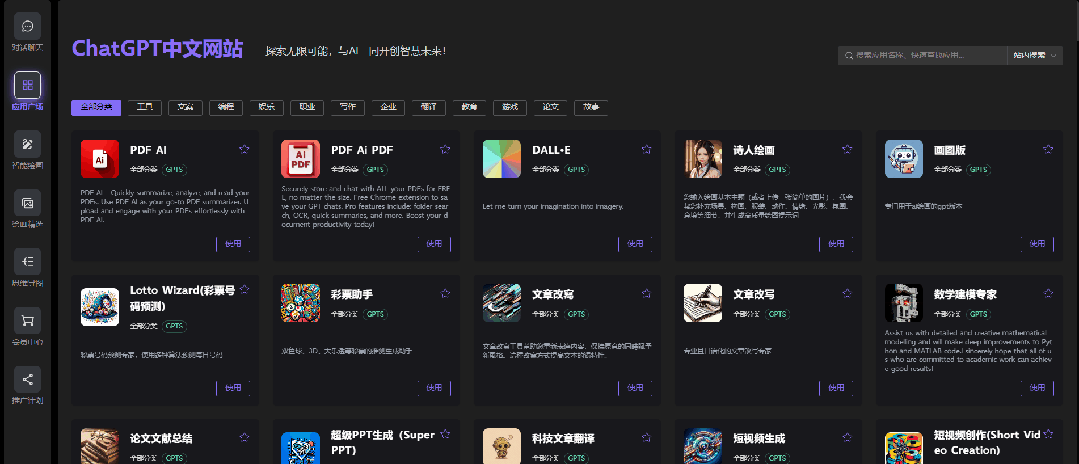Click 使用 on the 诗人绘画 card
Image resolution: width=1079 pixels, height=464 pixels.
click(836, 244)
